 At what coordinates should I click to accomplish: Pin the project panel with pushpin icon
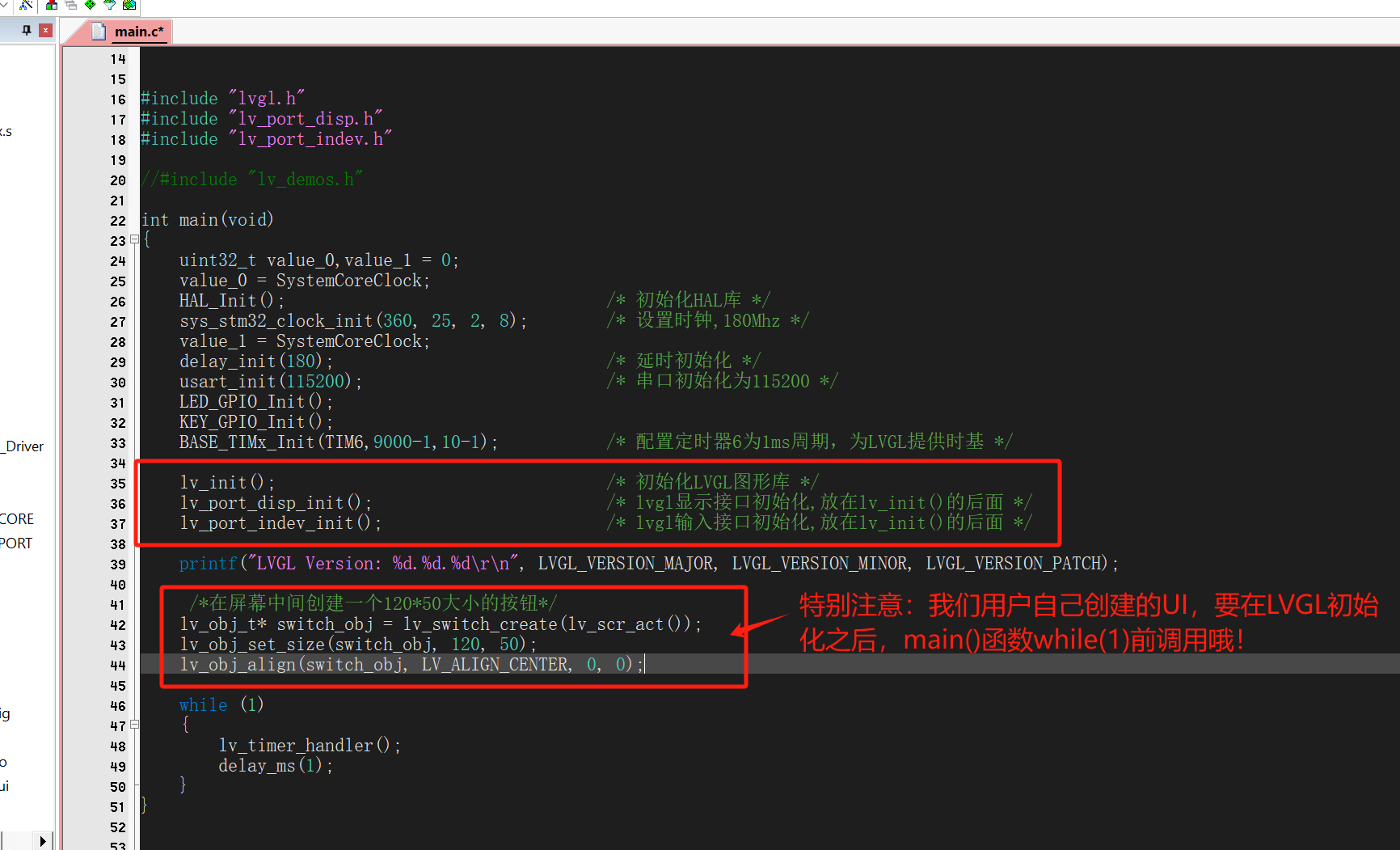pyautogui.click(x=27, y=30)
